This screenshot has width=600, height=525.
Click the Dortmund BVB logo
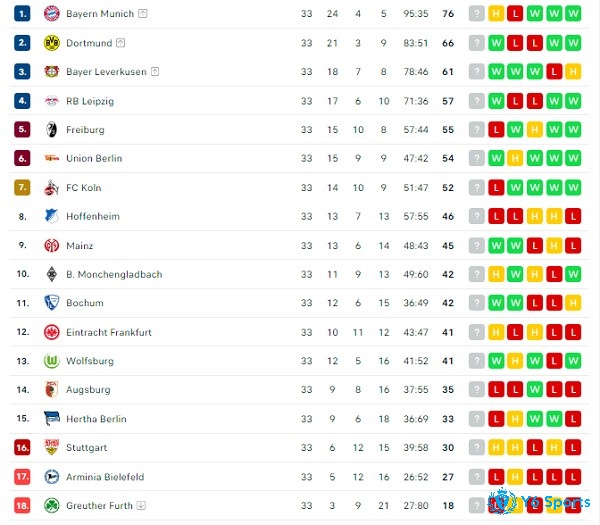[x=51, y=43]
